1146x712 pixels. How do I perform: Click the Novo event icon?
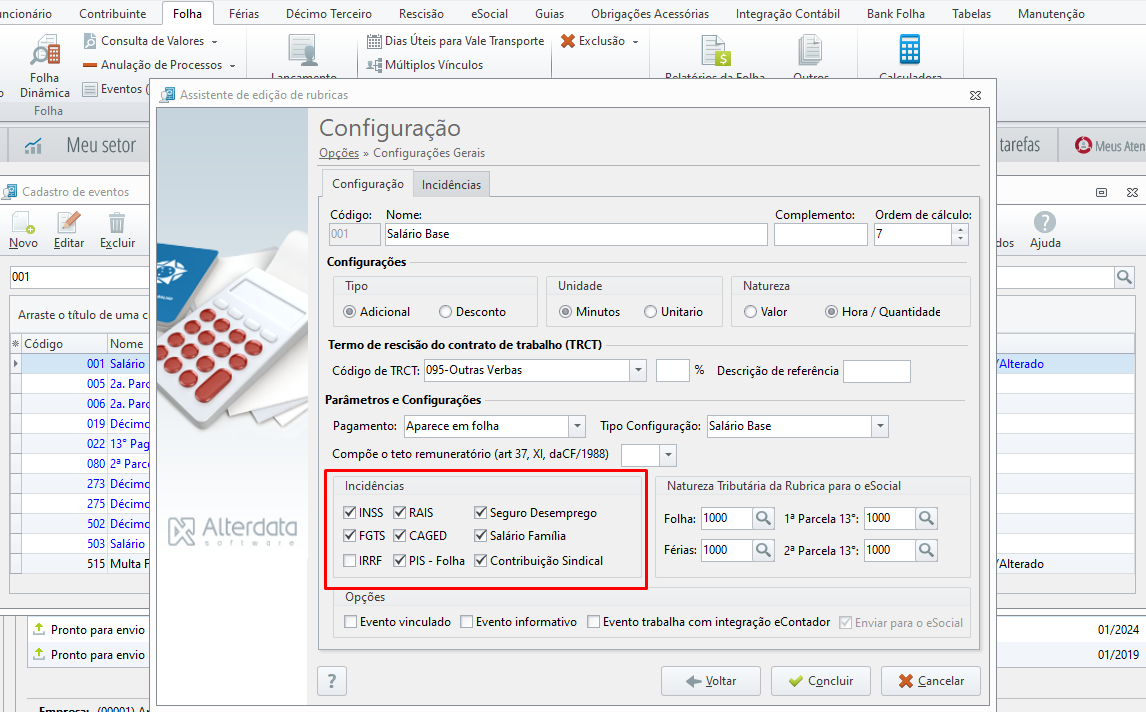pos(23,222)
